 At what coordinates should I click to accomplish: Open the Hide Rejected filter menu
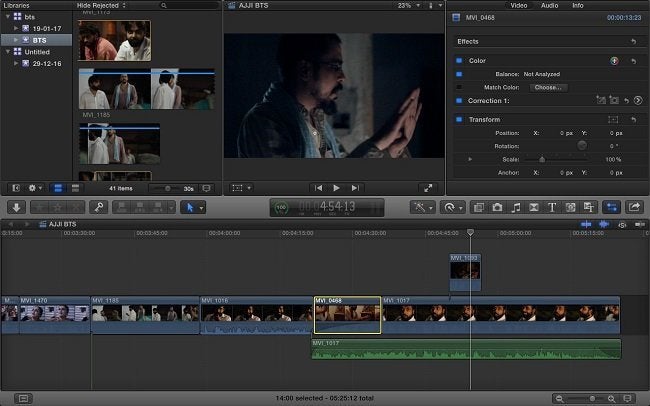pyautogui.click(x=102, y=5)
